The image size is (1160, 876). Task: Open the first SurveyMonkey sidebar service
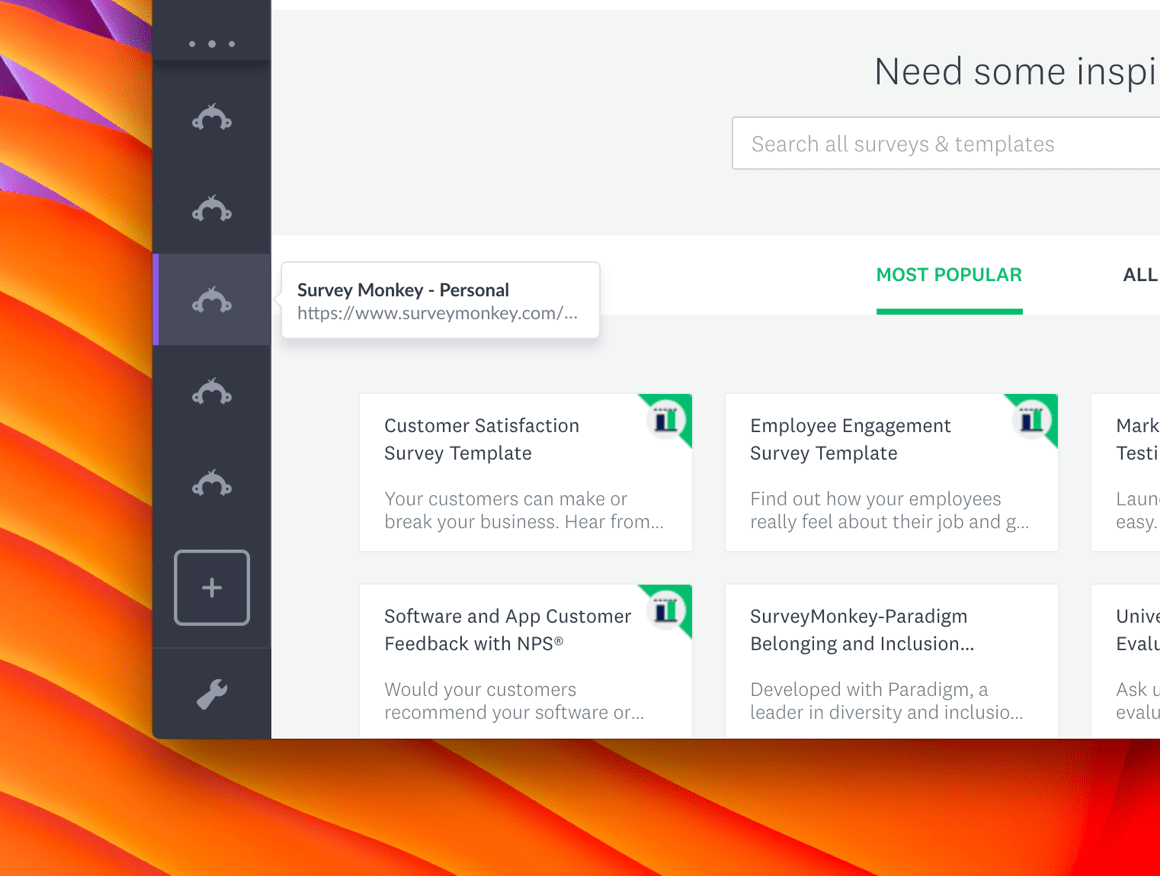[x=212, y=118]
